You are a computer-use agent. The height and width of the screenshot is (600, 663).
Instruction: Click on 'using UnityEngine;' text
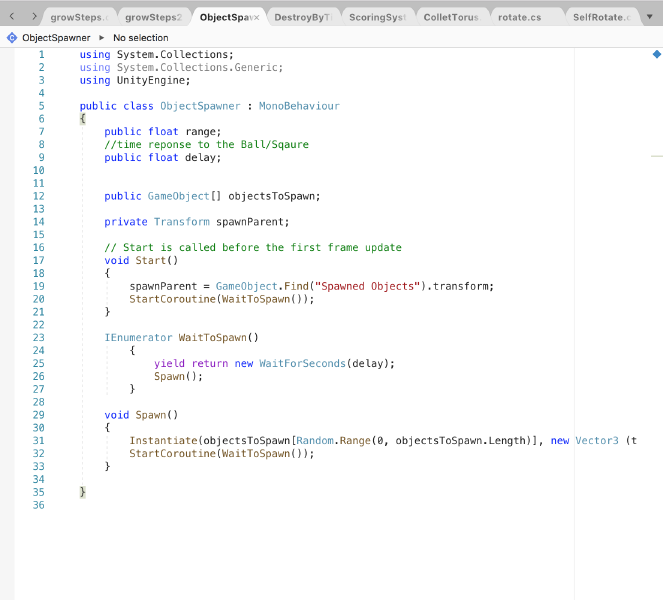pyautogui.click(x=135, y=80)
